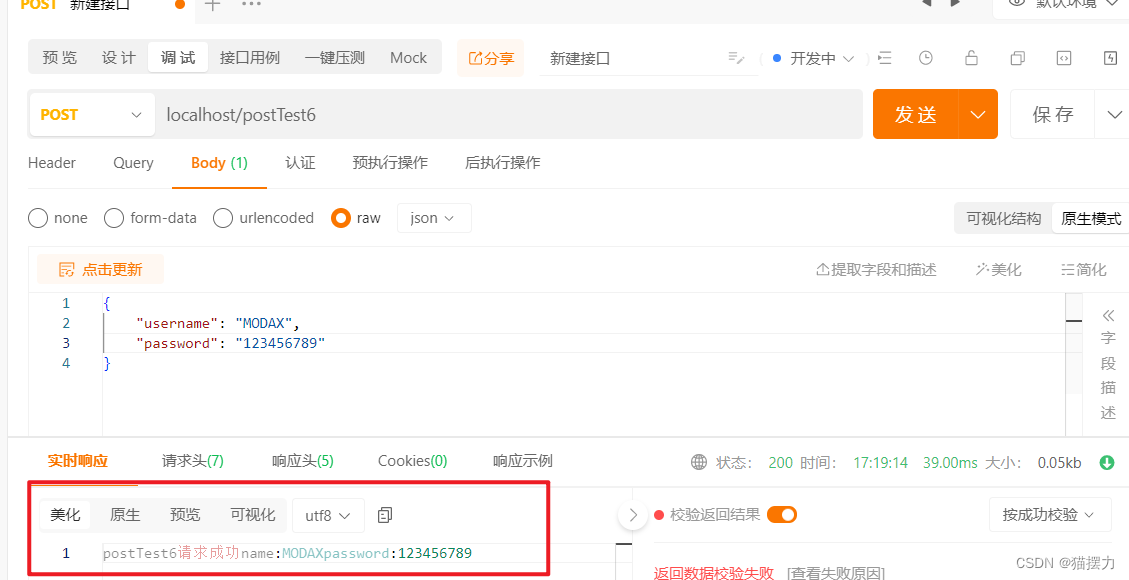Switch to the 一键压测 tab
This screenshot has width=1129, height=580.
(335, 58)
